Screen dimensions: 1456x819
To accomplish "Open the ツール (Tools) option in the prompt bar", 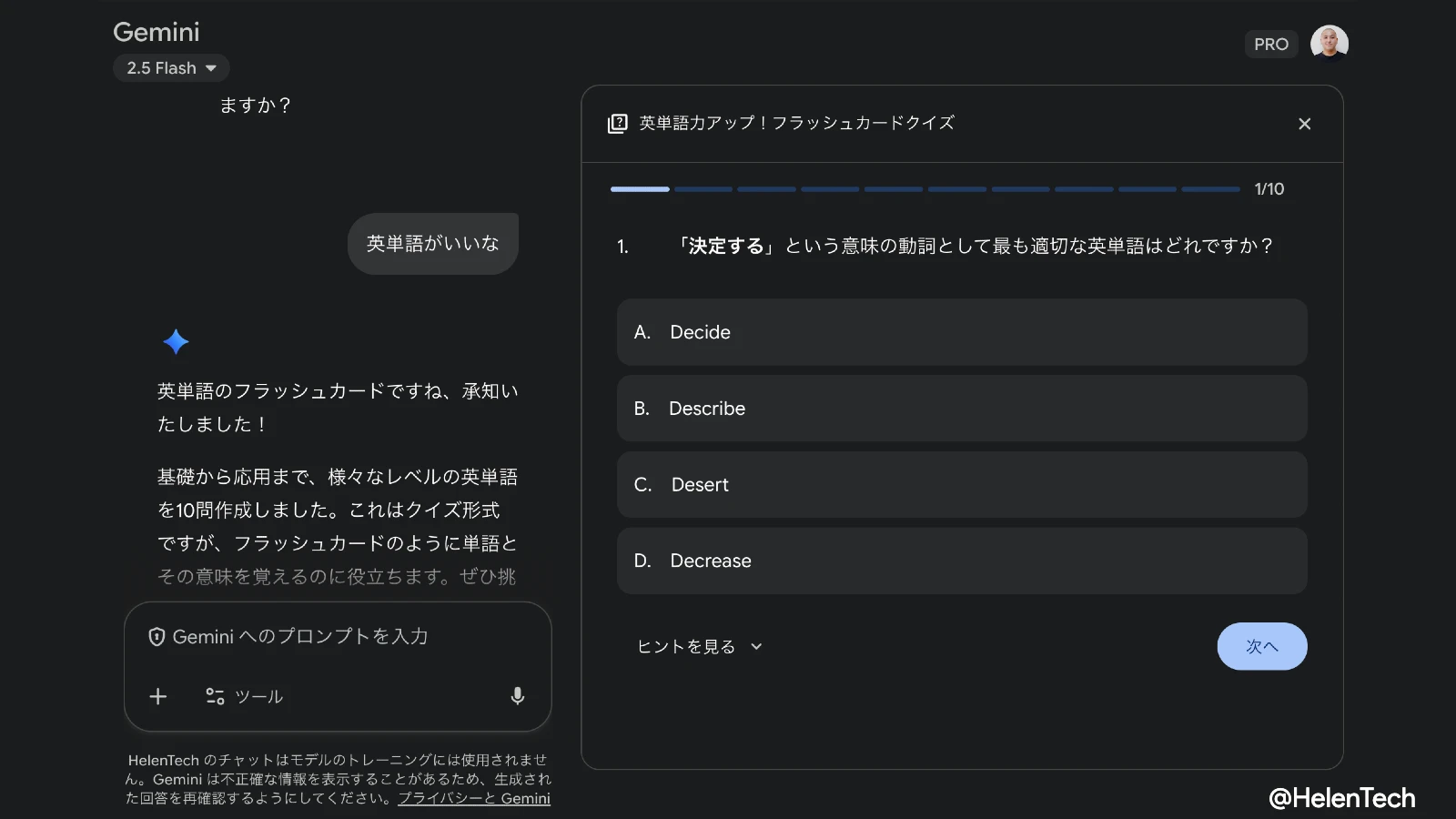I will point(246,696).
